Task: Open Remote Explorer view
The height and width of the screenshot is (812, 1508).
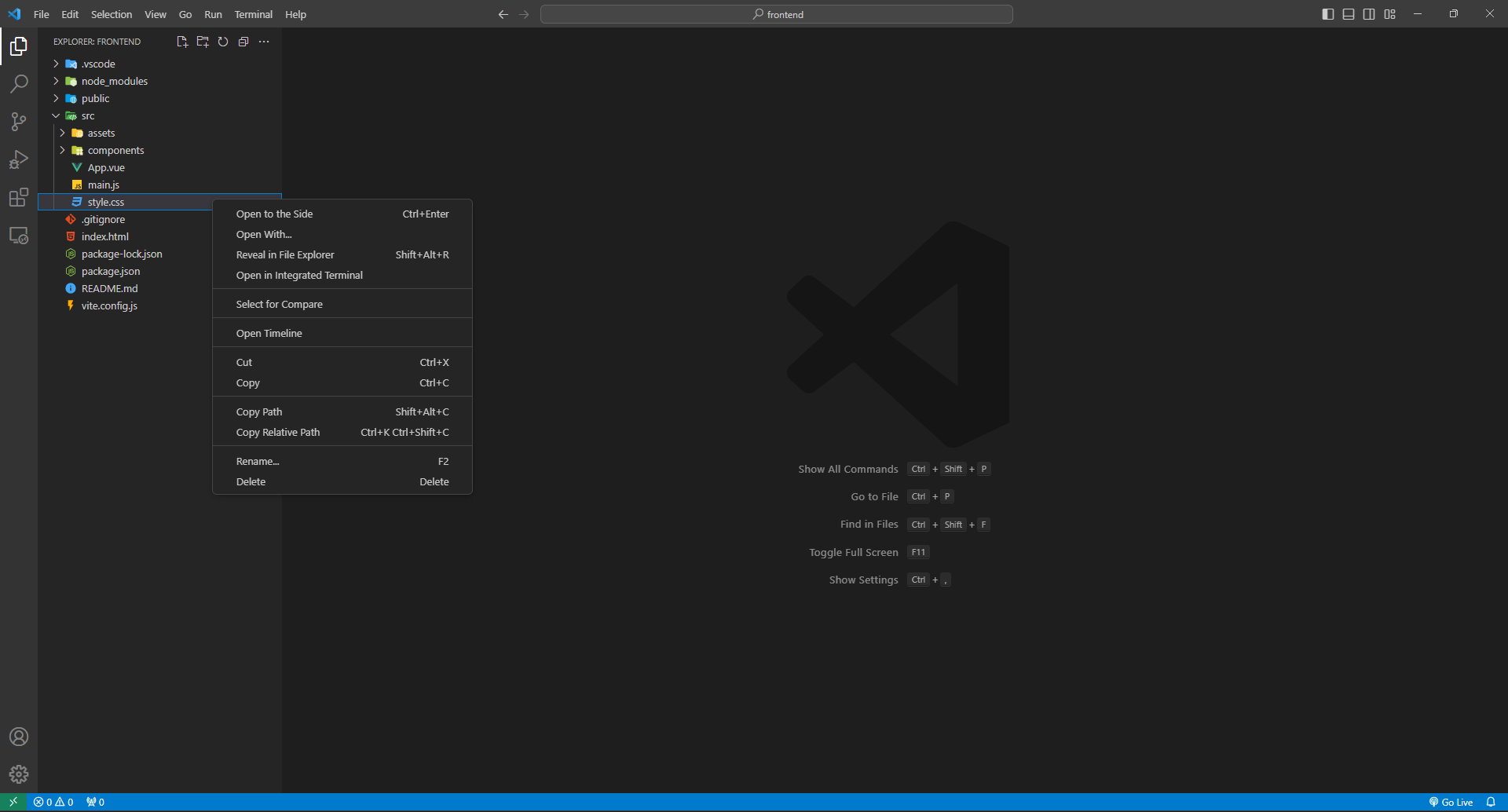Action: 19,236
